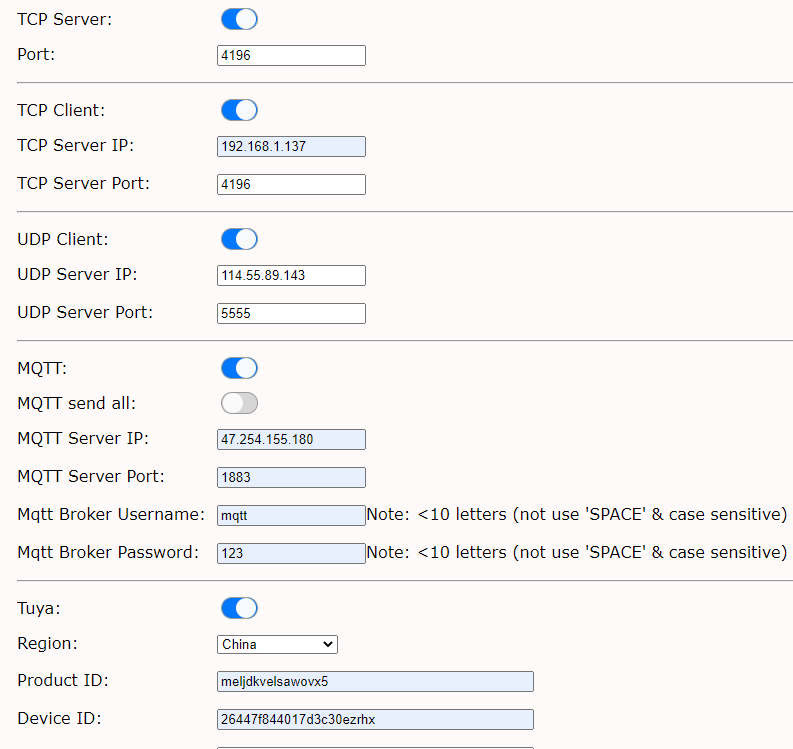Edit the Mqtt Broker Username field

[291, 516]
